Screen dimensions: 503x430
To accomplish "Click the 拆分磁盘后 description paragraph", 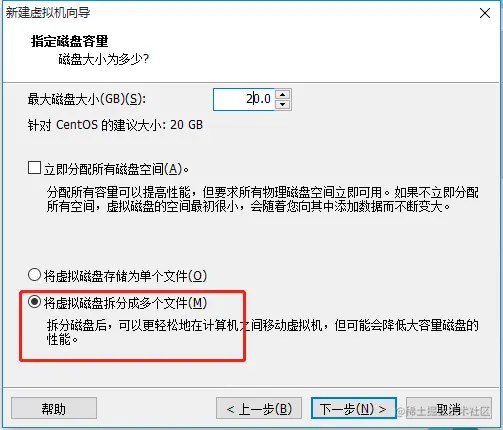I will point(263,332).
